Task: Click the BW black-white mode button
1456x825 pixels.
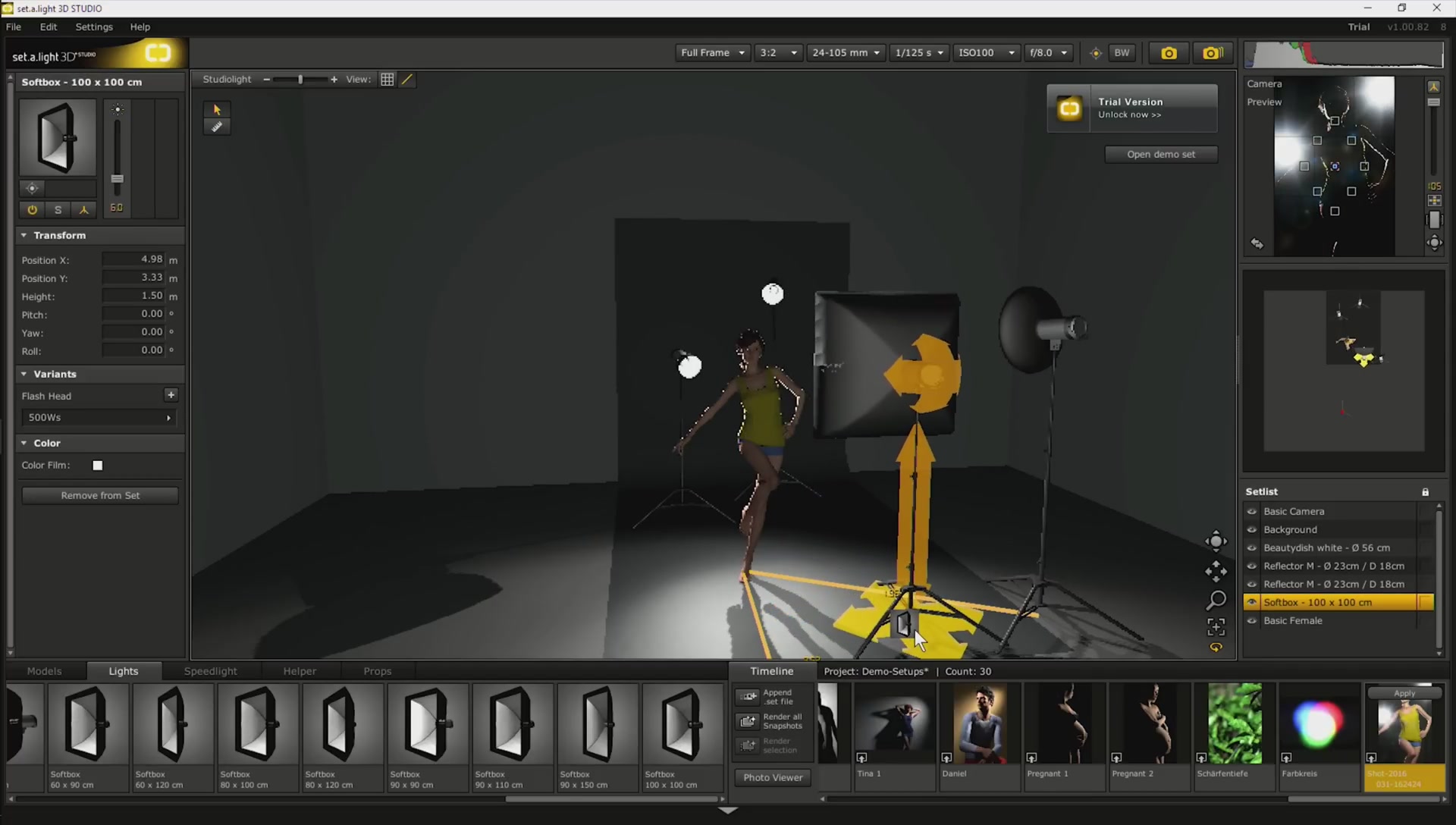Action: (1122, 53)
